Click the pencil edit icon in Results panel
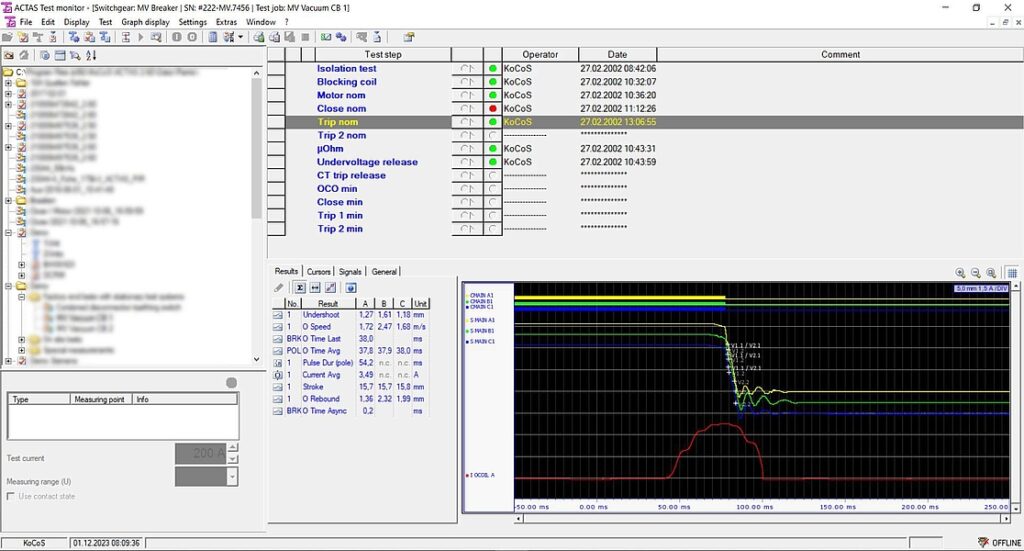 [x=279, y=287]
